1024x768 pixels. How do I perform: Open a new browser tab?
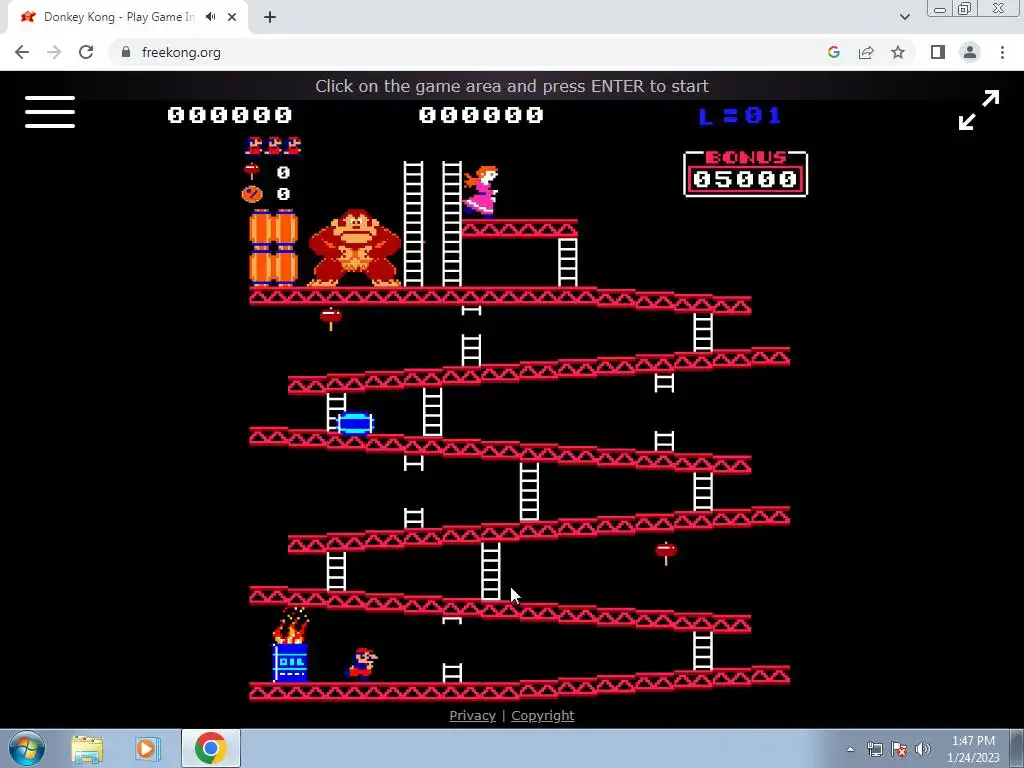(x=270, y=17)
